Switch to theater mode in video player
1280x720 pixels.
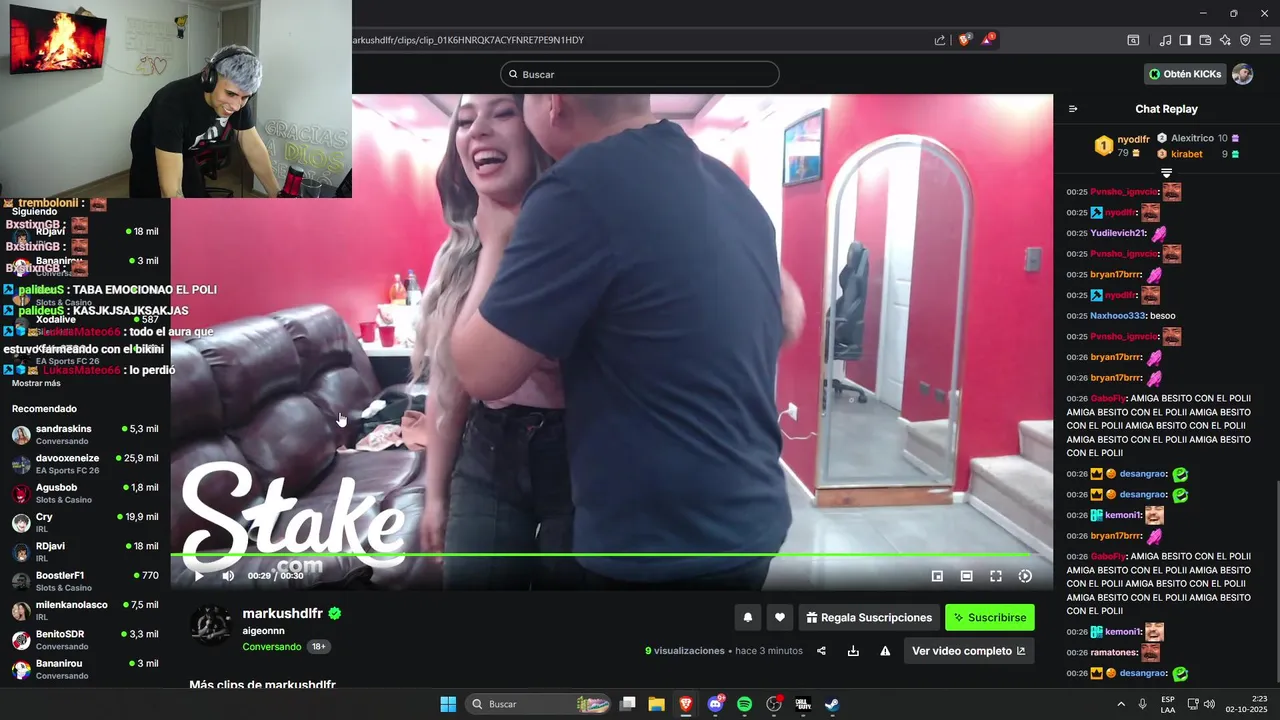click(966, 576)
